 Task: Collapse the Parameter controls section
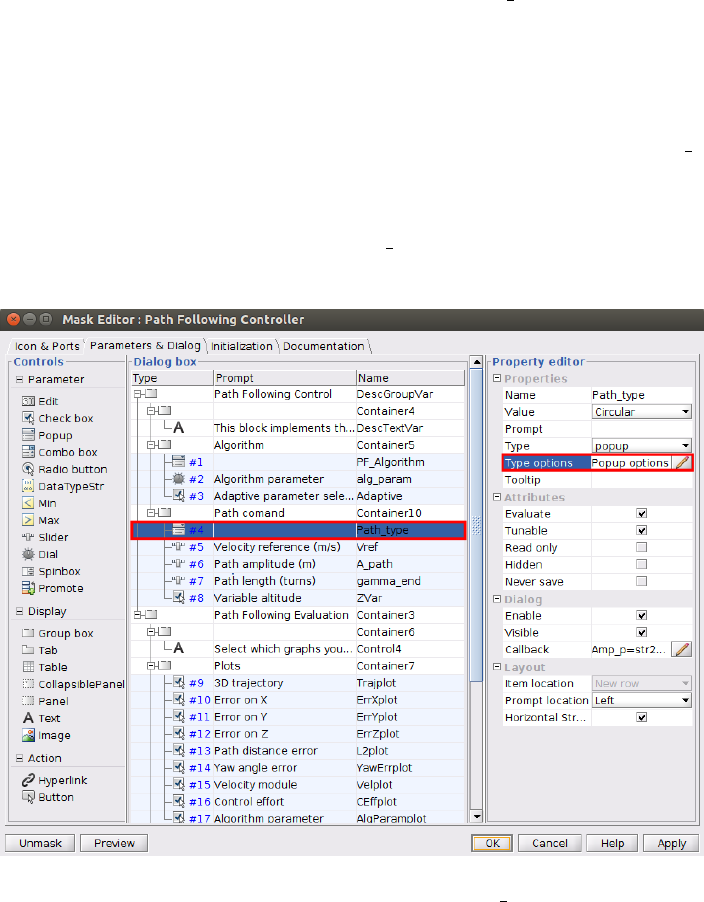click(x=20, y=379)
